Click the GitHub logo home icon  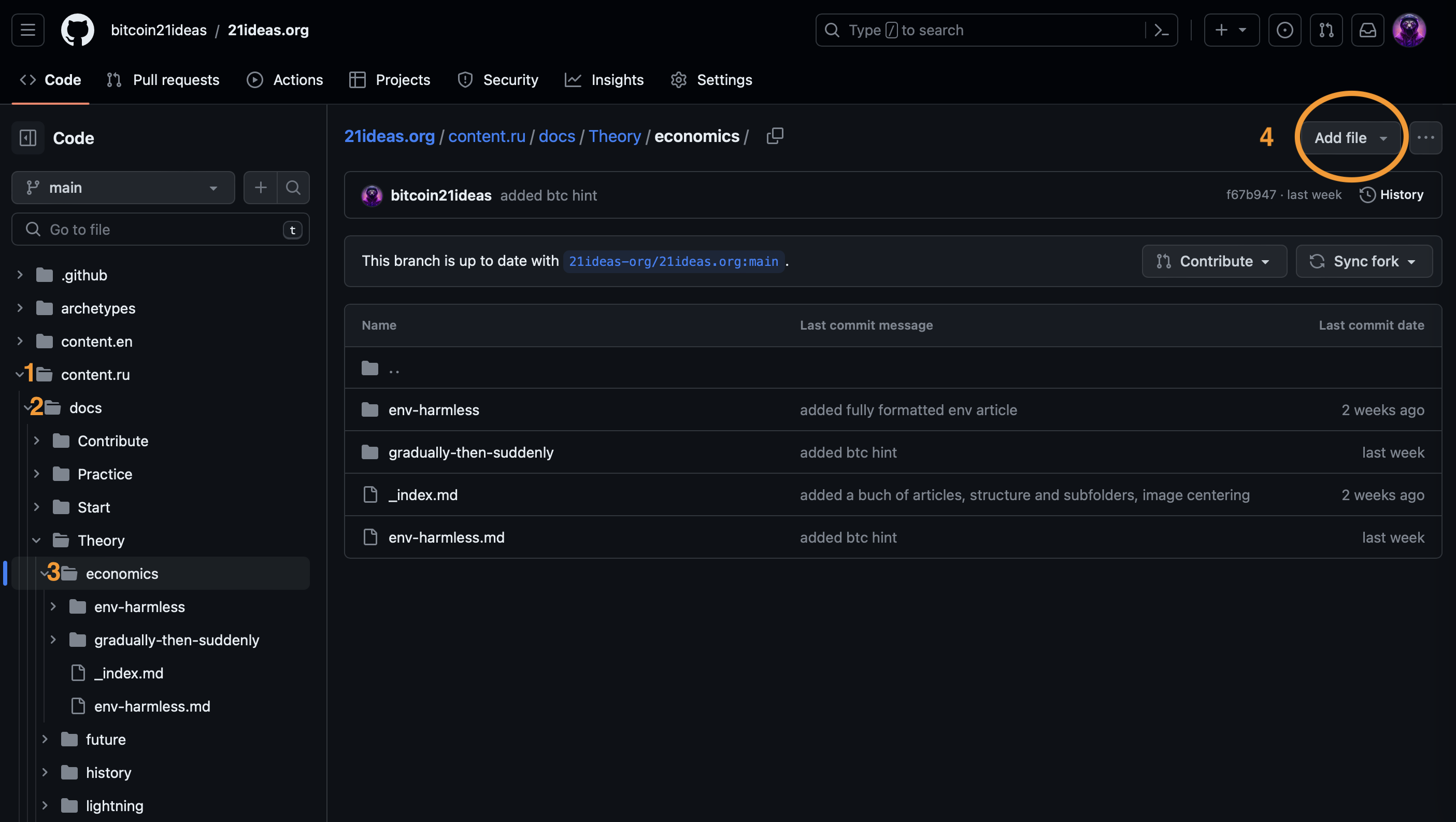[77, 30]
